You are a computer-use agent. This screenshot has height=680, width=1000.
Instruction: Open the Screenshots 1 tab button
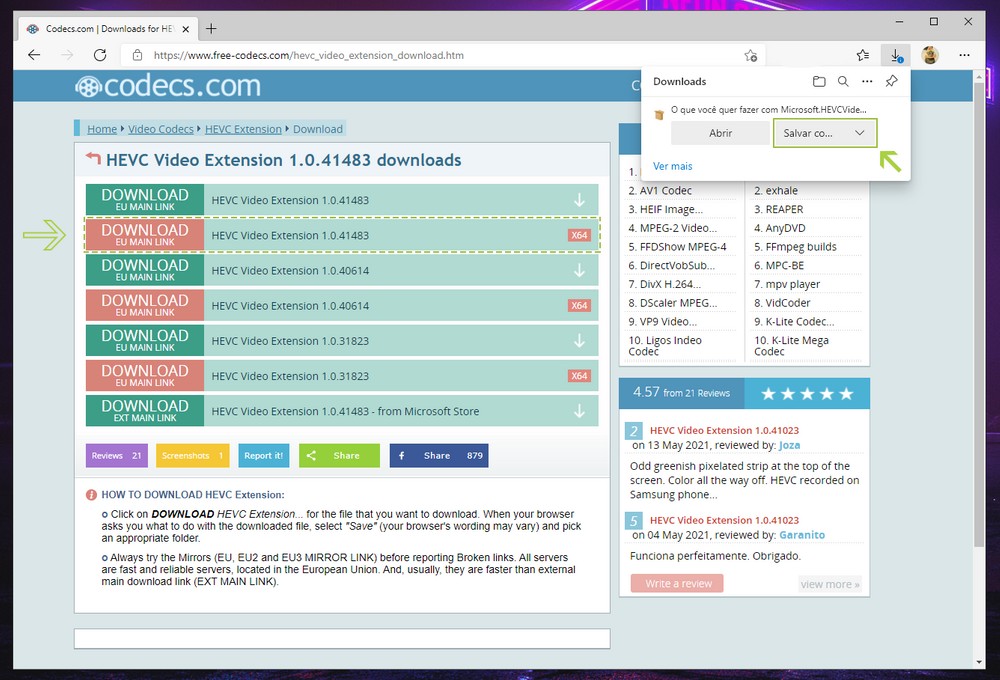[193, 456]
